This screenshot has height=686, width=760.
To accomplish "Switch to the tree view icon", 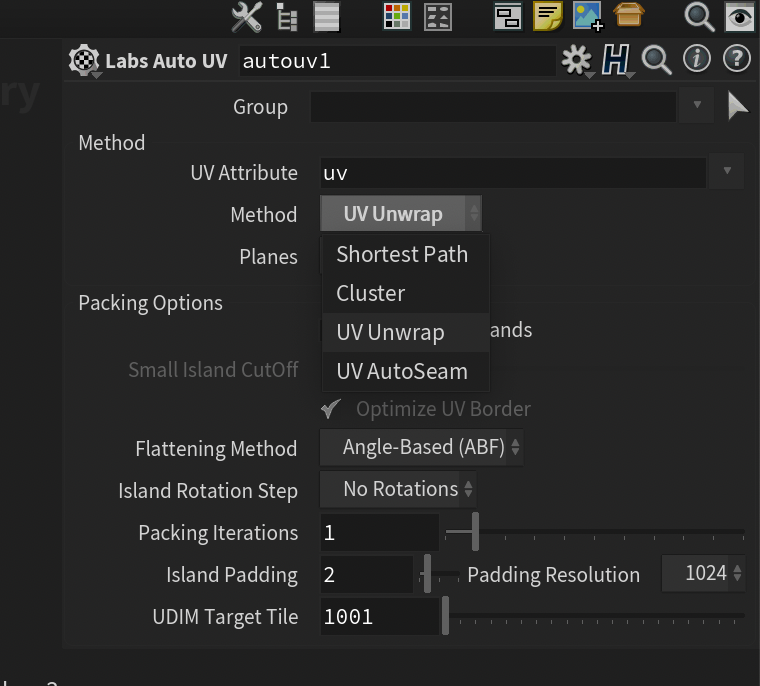I will point(286,17).
